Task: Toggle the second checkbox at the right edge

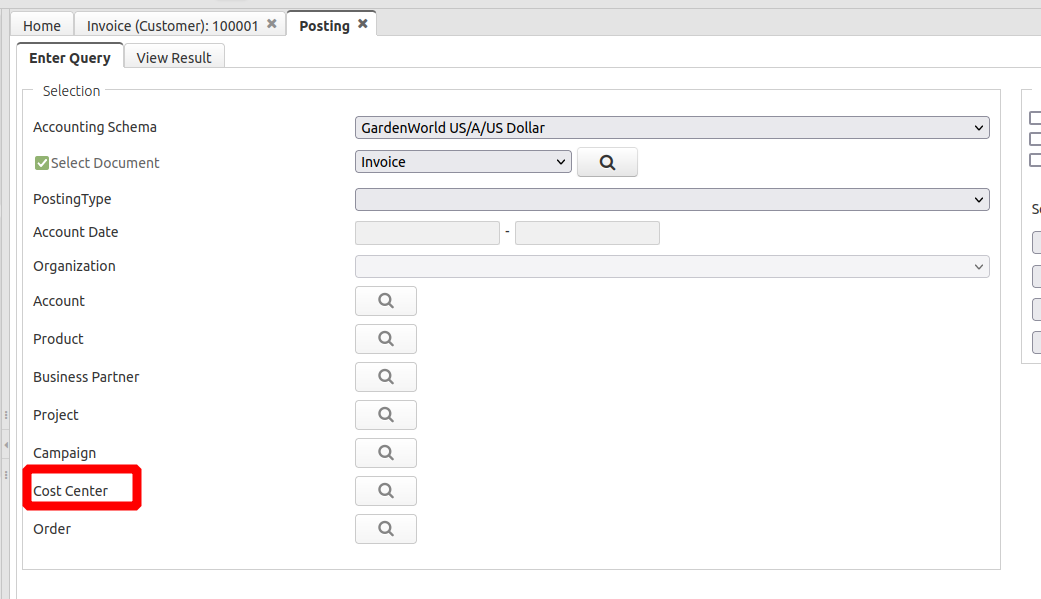Action: tap(1035, 139)
